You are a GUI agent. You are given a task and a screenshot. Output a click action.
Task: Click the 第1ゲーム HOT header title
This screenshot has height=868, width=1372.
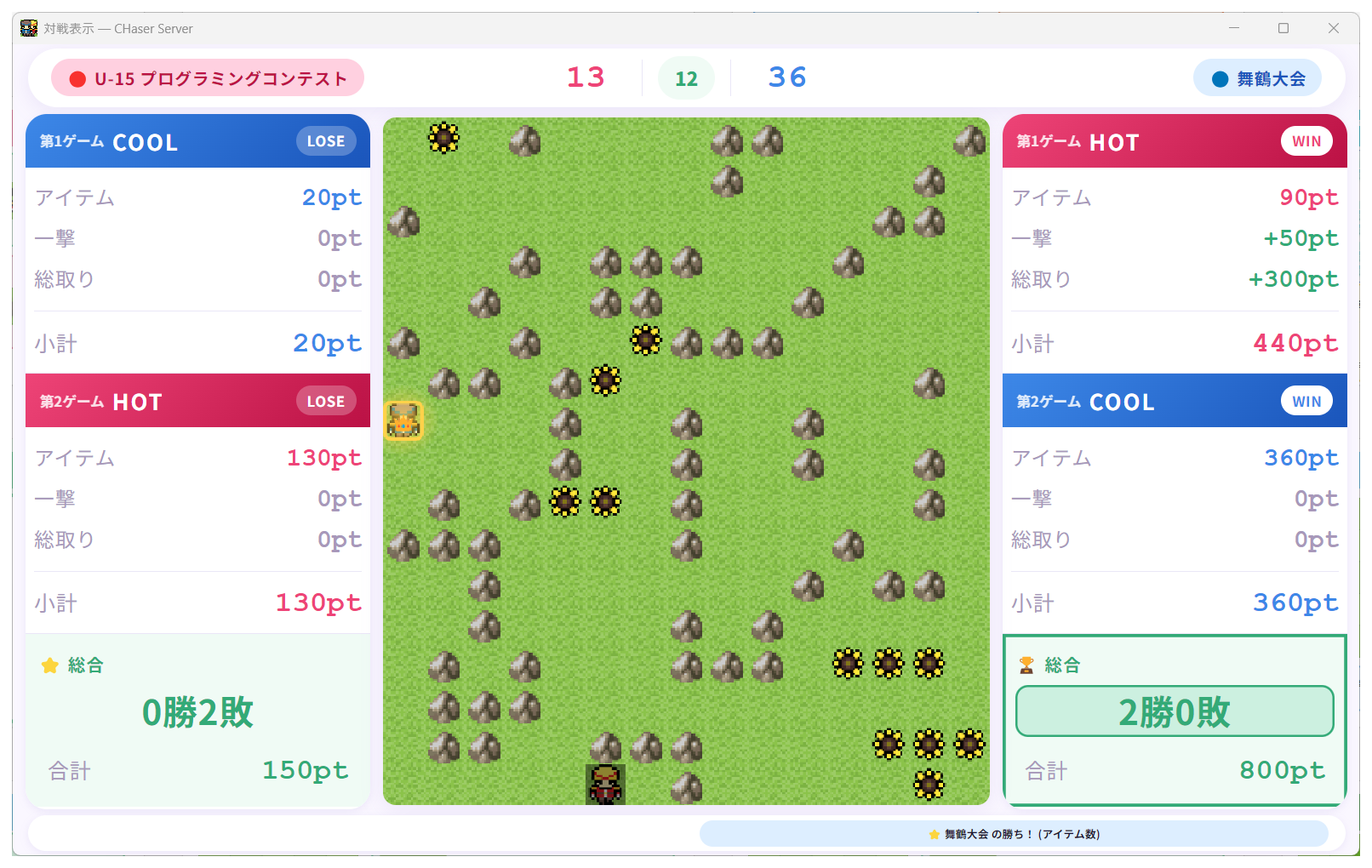pos(1078,142)
